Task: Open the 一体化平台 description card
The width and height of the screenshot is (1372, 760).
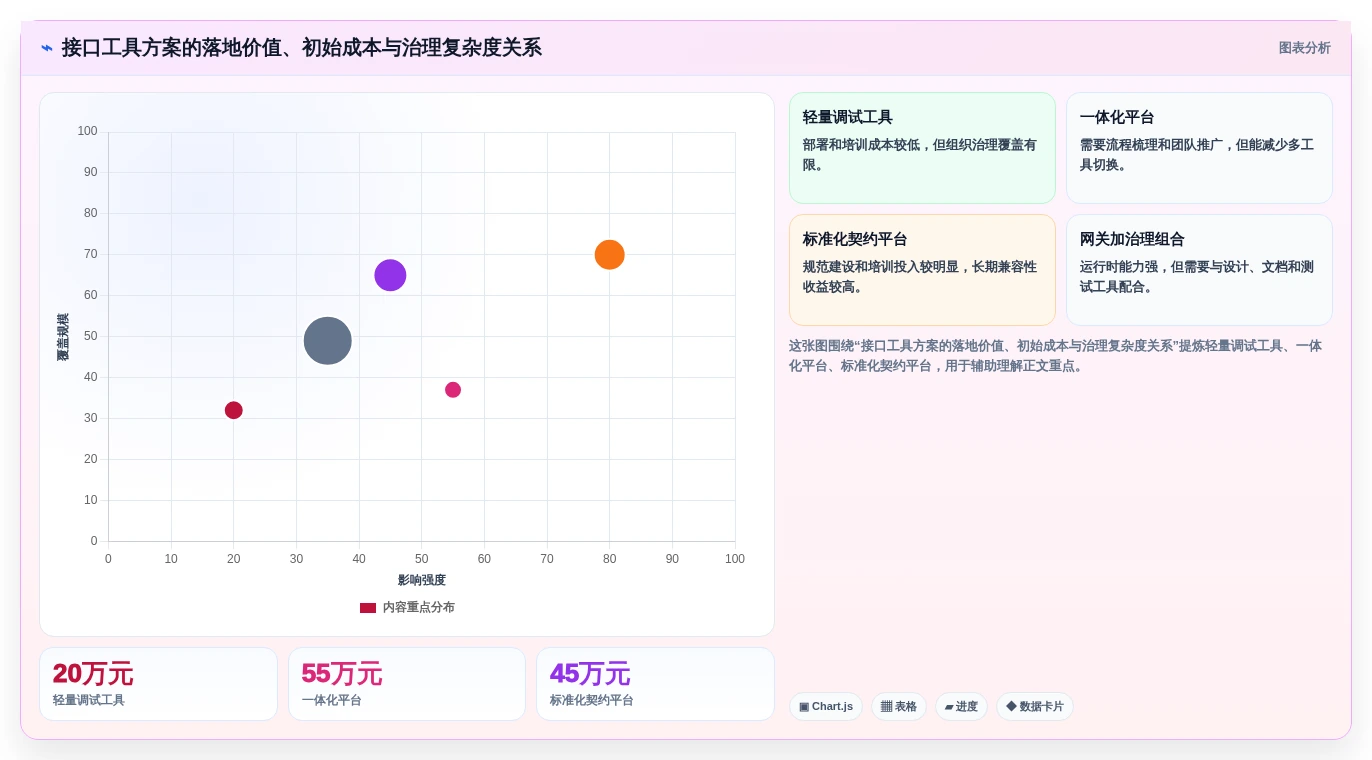Action: 1199,148
